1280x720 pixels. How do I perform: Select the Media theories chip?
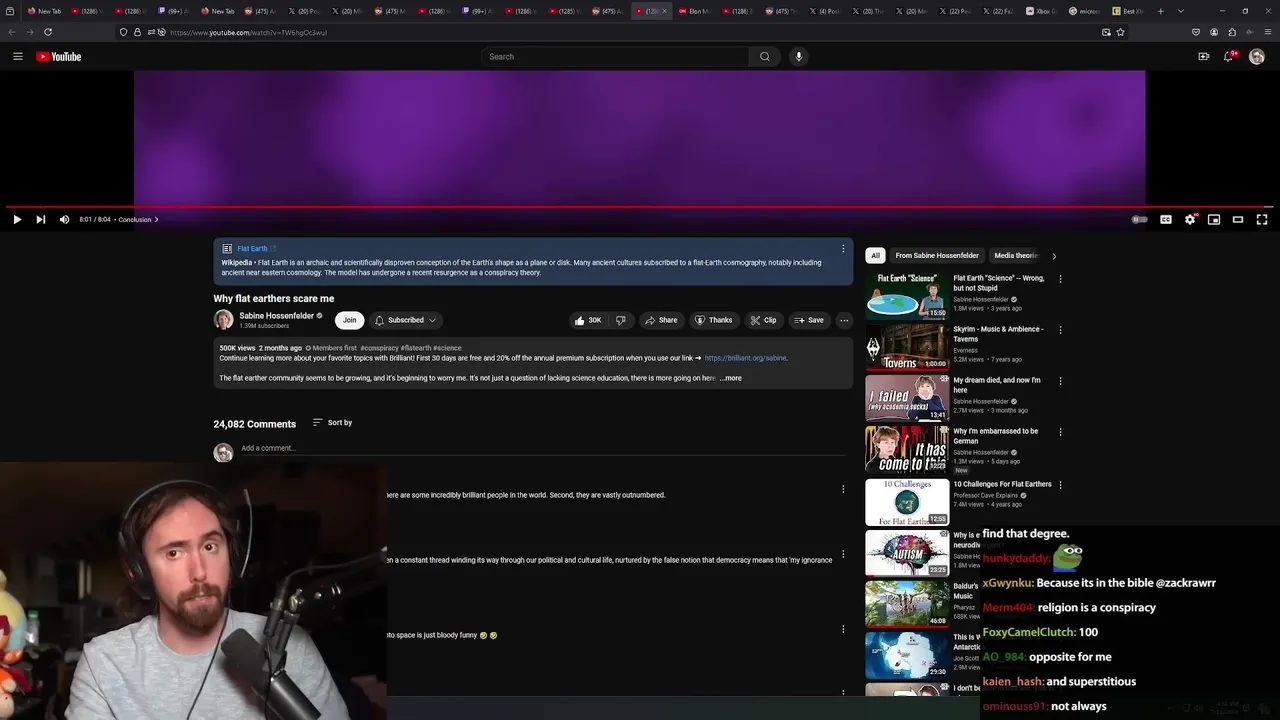click(1015, 256)
